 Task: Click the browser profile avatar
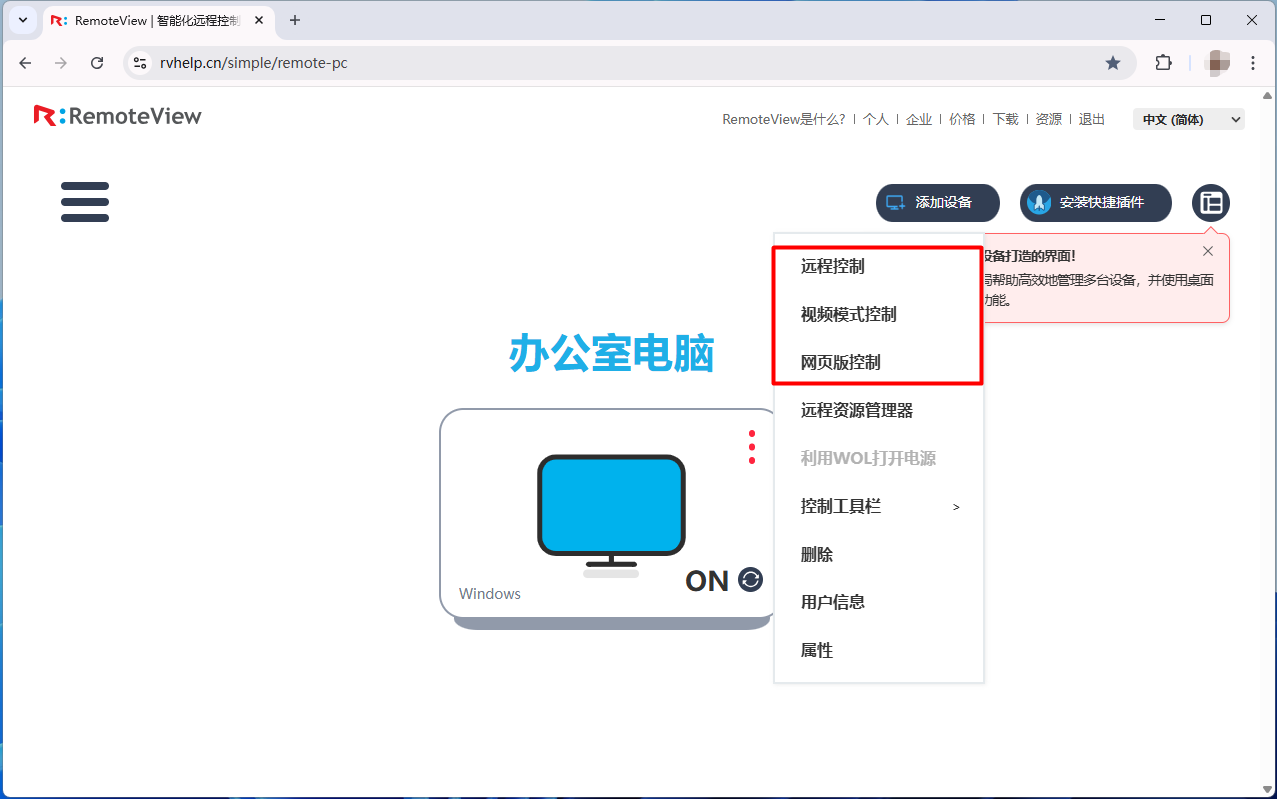pyautogui.click(x=1218, y=63)
